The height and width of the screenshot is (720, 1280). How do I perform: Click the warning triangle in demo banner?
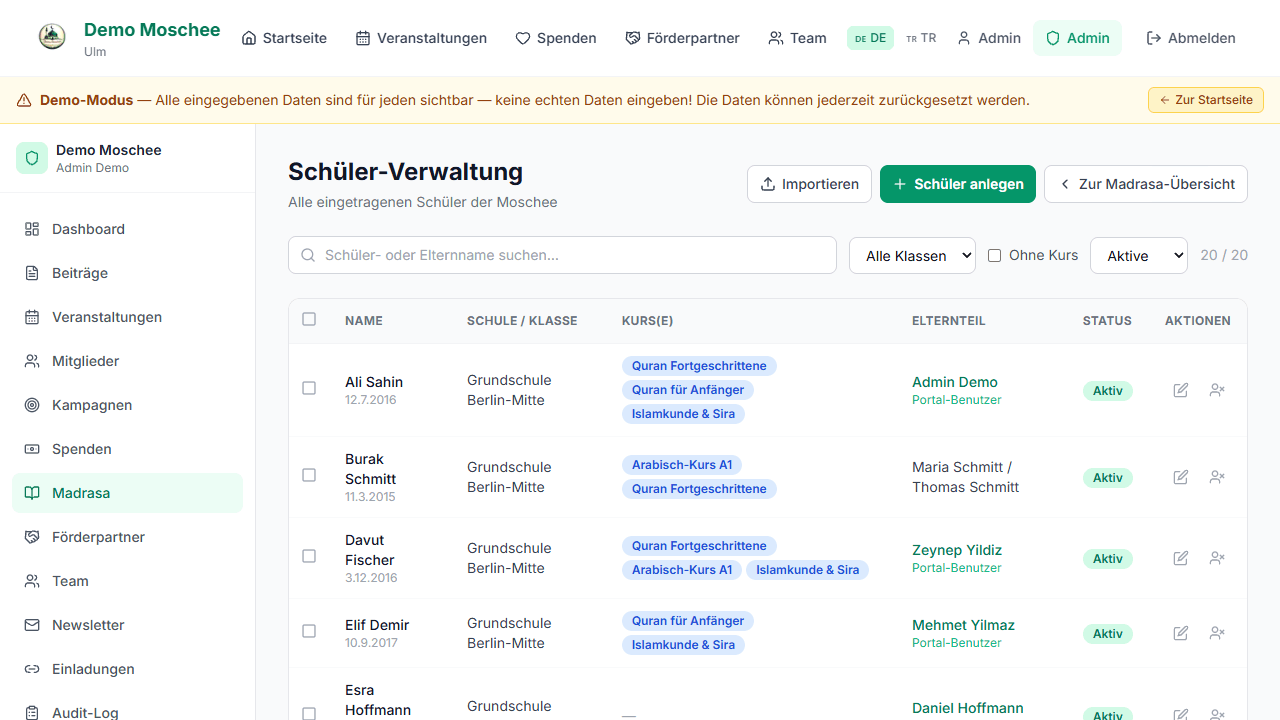coord(24,100)
